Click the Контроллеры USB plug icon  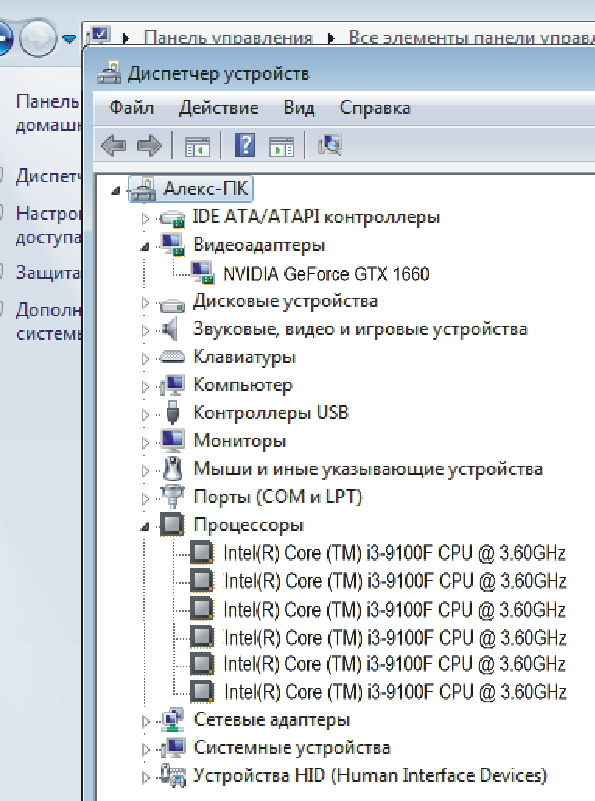tap(173, 412)
